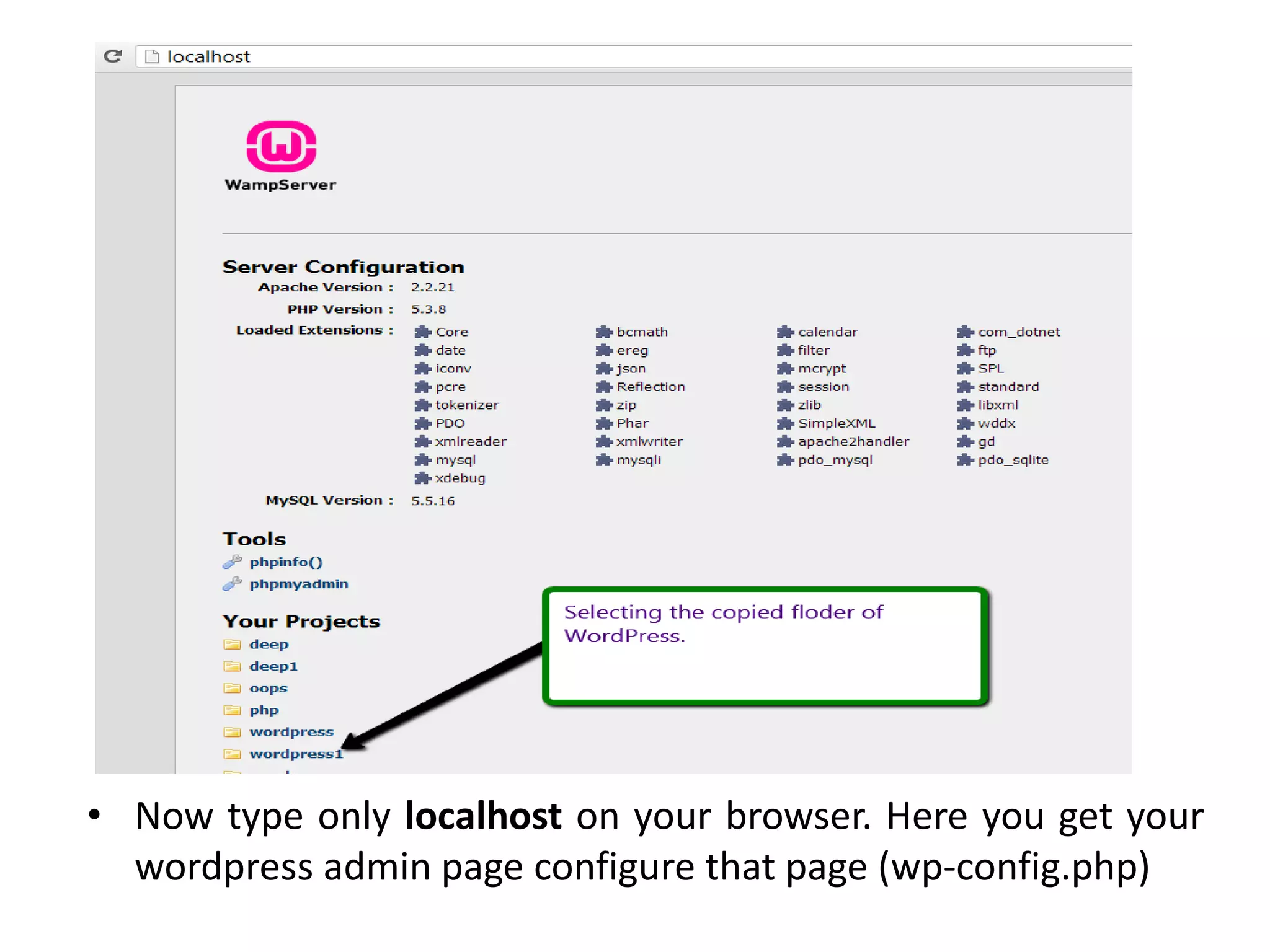Click Apache version value 2.2.21
The height and width of the screenshot is (952, 1270).
(433, 287)
